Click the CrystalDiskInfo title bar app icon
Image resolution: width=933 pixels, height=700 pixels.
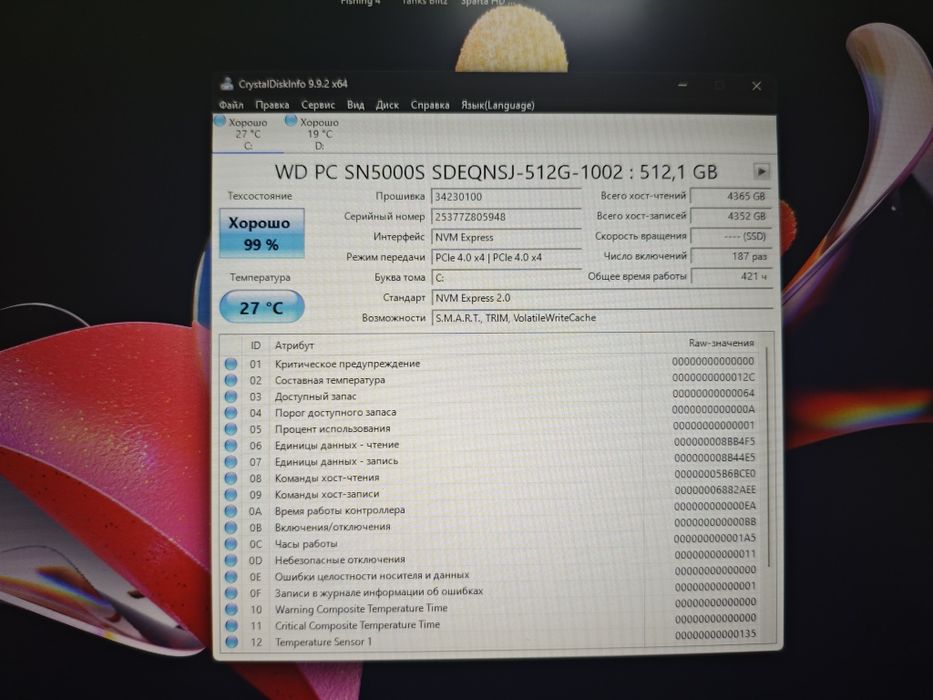[227, 84]
